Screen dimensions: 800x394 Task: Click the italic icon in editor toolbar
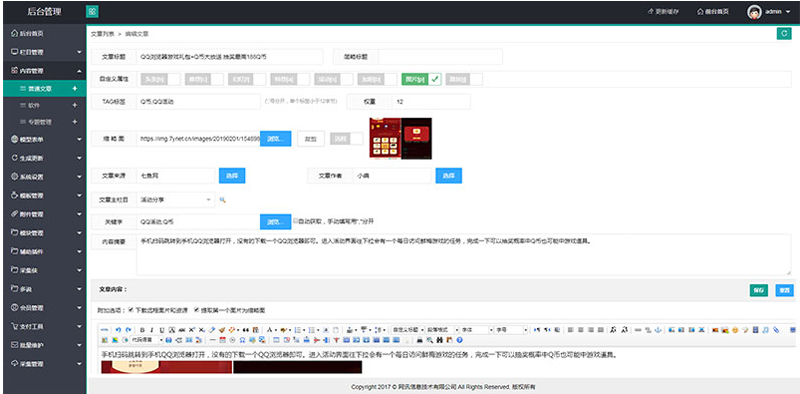pyautogui.click(x=152, y=330)
